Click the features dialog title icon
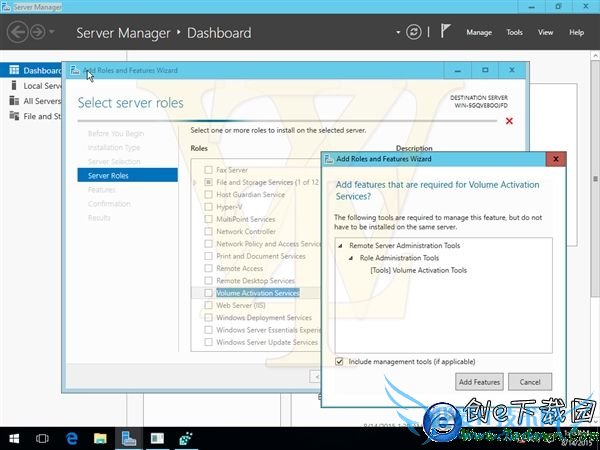 (x=329, y=159)
